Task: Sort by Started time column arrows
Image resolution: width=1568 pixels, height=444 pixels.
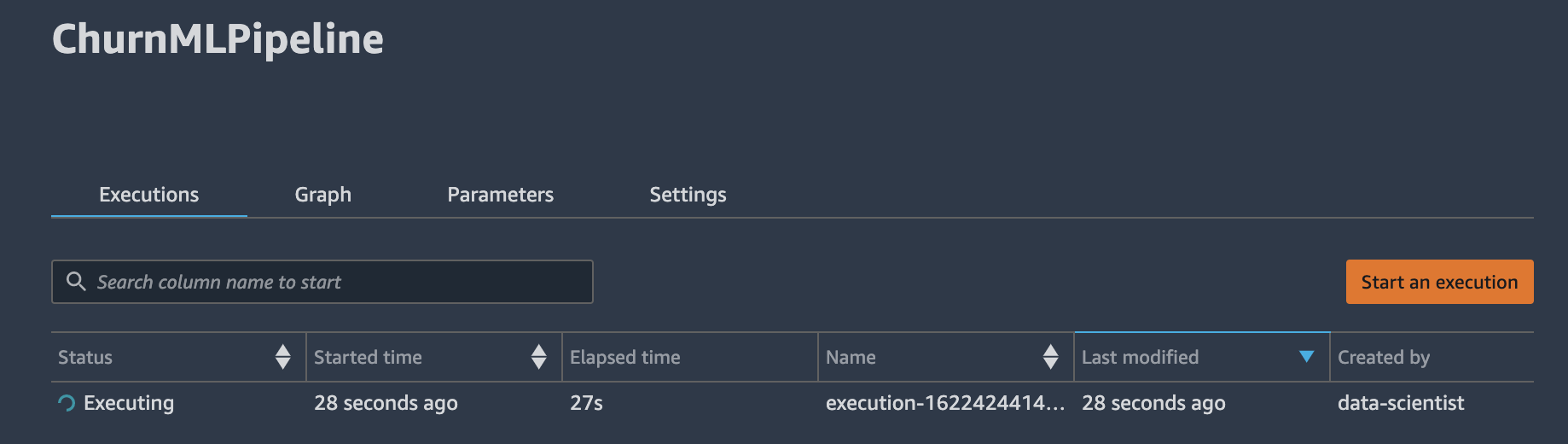Action: [x=539, y=357]
